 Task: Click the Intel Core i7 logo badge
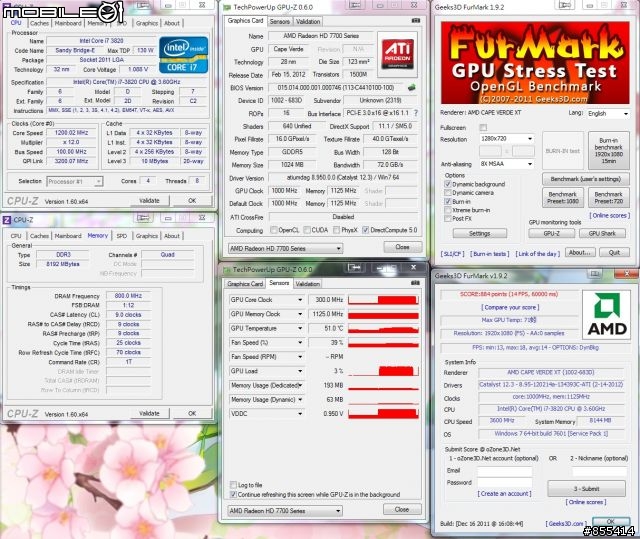(183, 55)
